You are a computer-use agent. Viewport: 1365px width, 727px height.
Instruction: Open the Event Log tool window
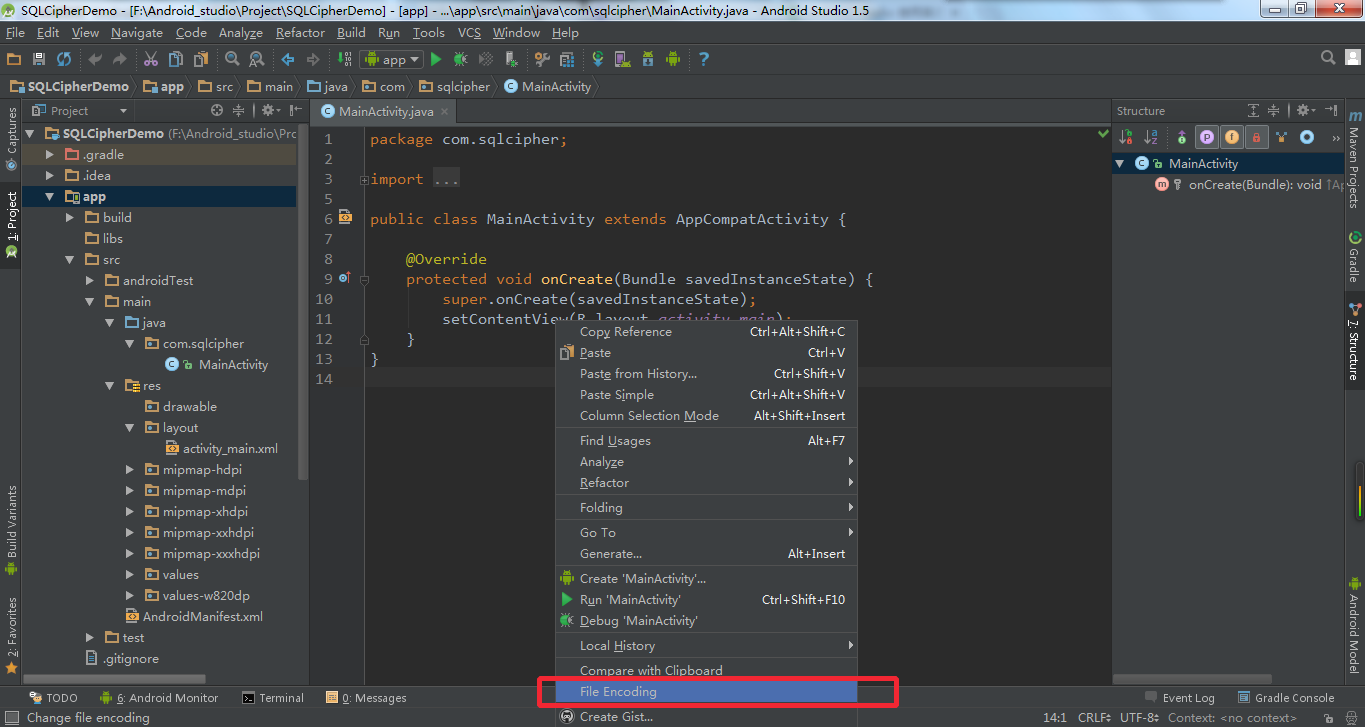pyautogui.click(x=1180, y=698)
